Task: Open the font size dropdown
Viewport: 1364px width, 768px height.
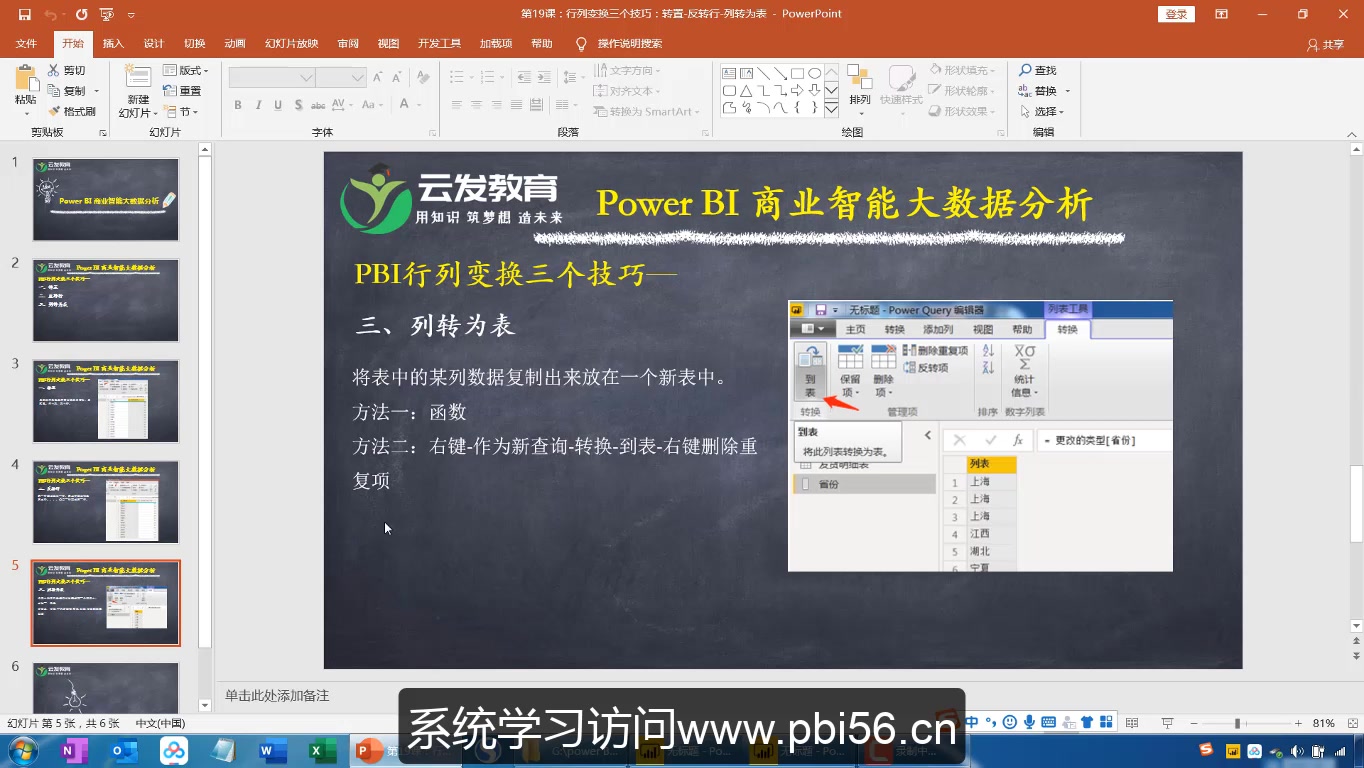Action: [x=357, y=76]
